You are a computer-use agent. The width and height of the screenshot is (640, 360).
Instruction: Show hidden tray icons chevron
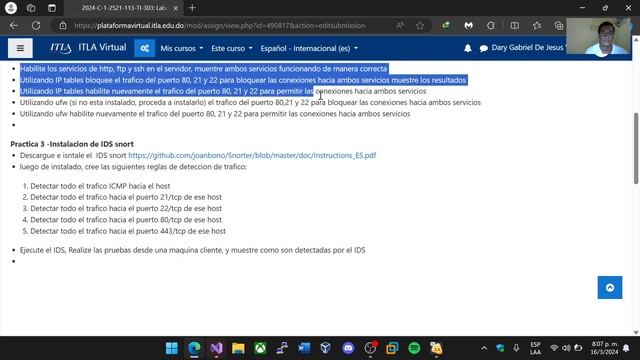(484, 348)
